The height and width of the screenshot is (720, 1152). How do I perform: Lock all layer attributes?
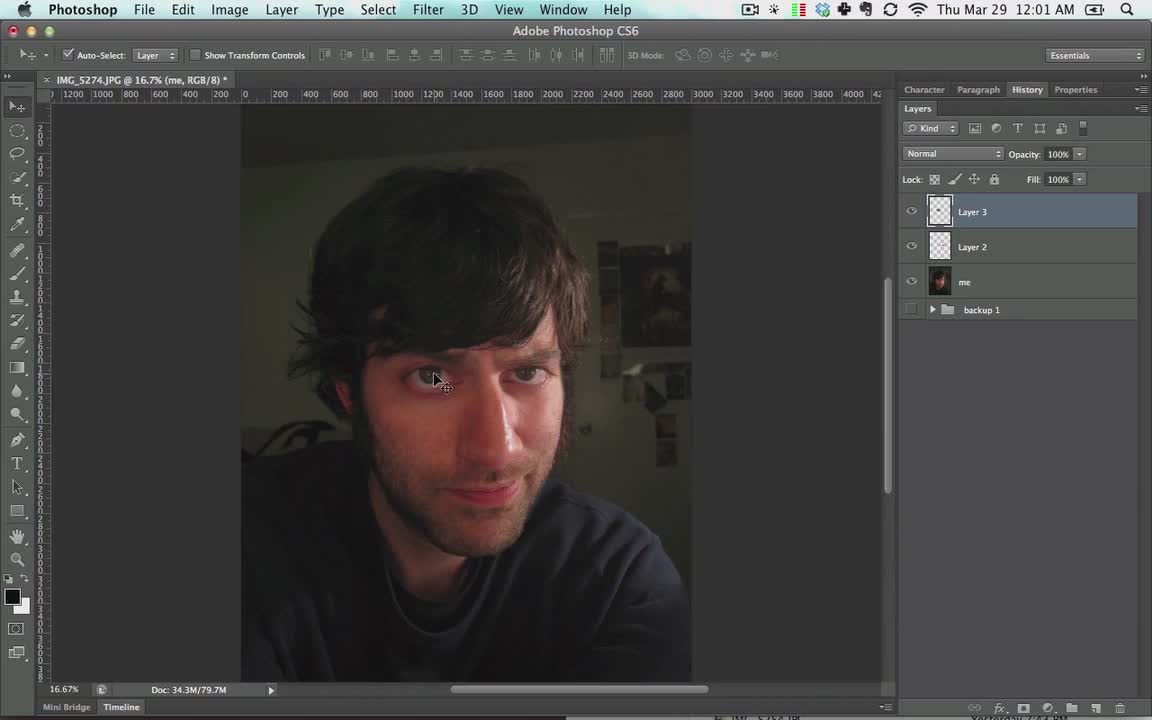(994, 179)
